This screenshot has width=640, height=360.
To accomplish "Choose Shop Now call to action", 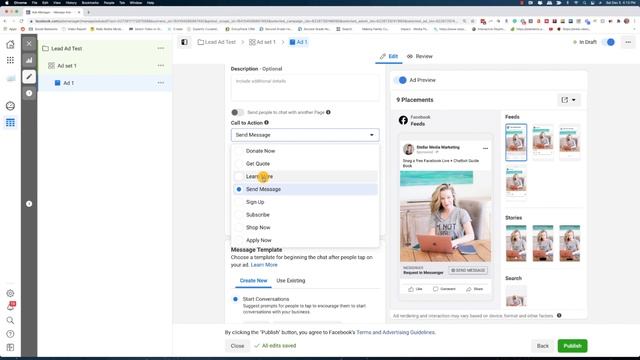I will point(305,227).
